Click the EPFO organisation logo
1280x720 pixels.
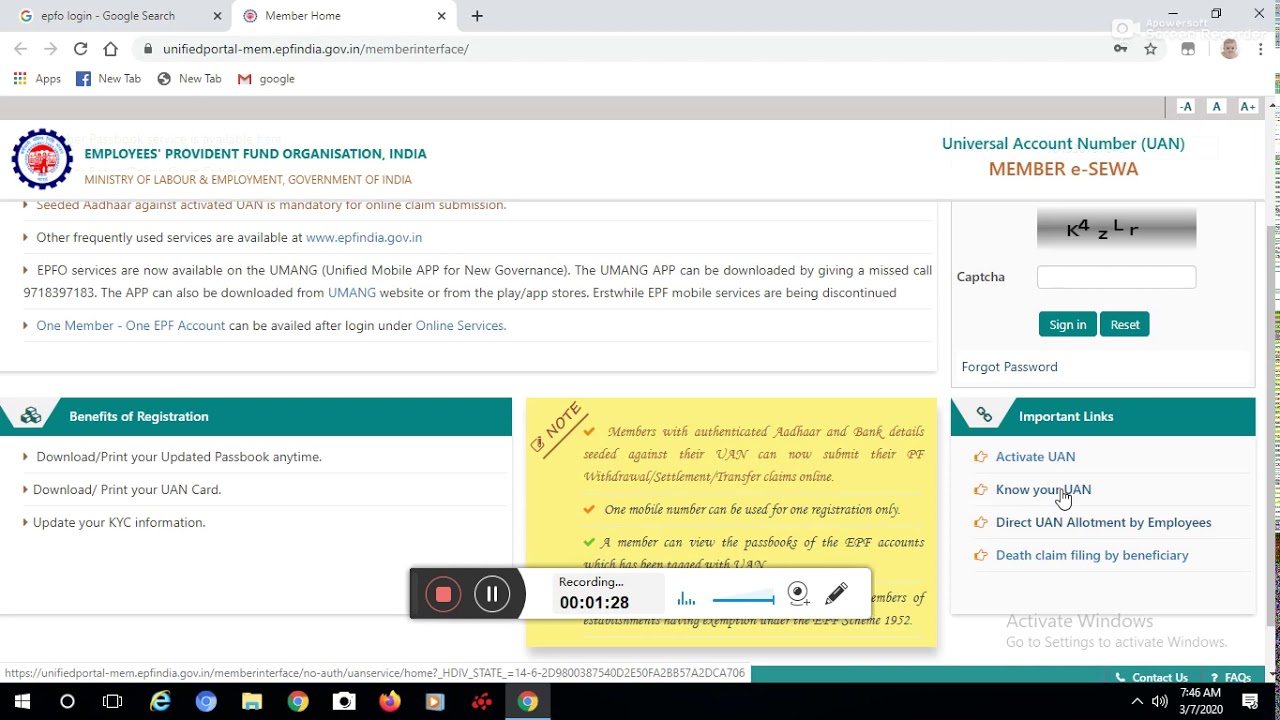point(42,159)
